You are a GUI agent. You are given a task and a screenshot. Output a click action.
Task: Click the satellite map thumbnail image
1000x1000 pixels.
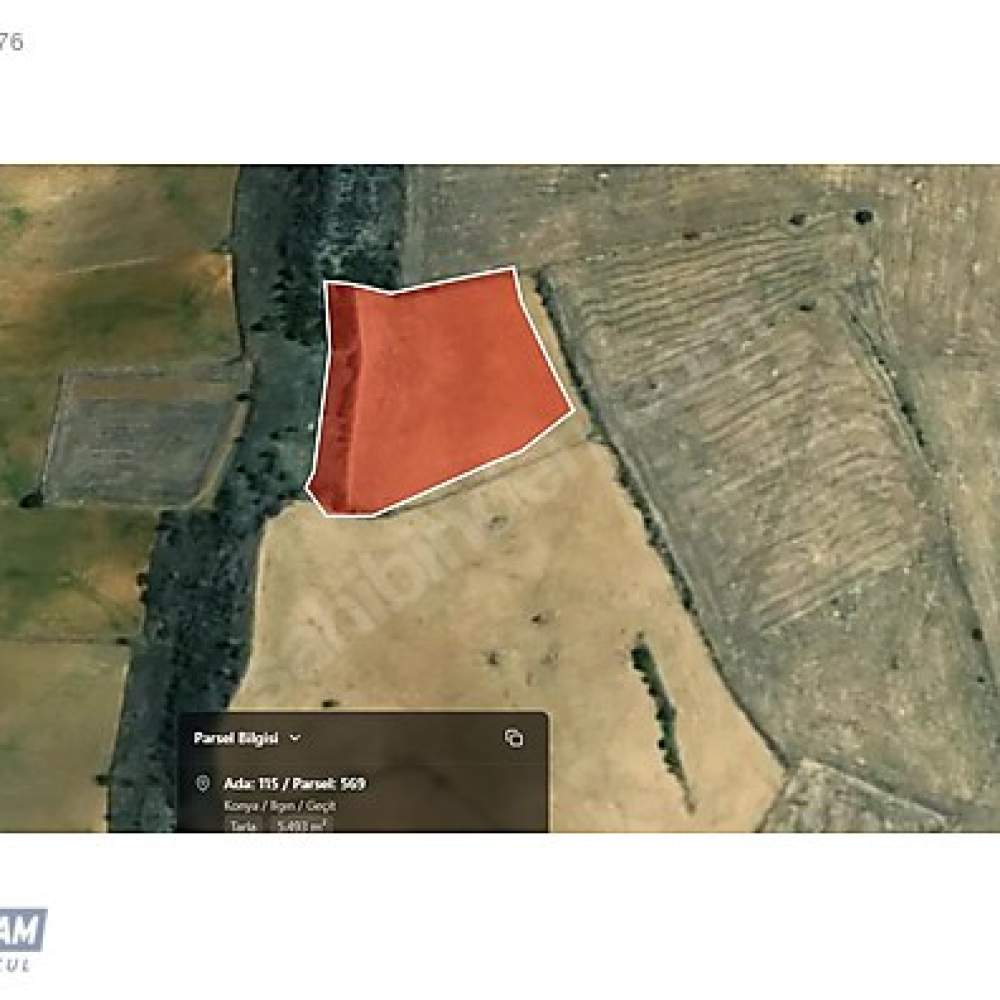pos(500,498)
